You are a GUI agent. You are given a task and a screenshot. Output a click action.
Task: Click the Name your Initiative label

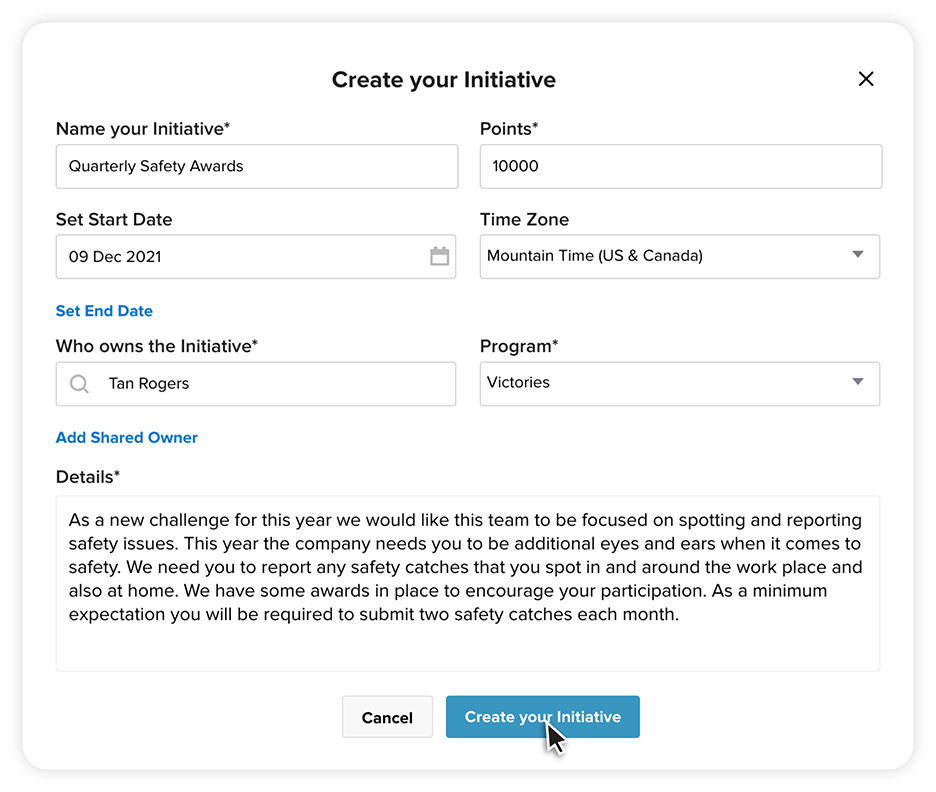(143, 129)
